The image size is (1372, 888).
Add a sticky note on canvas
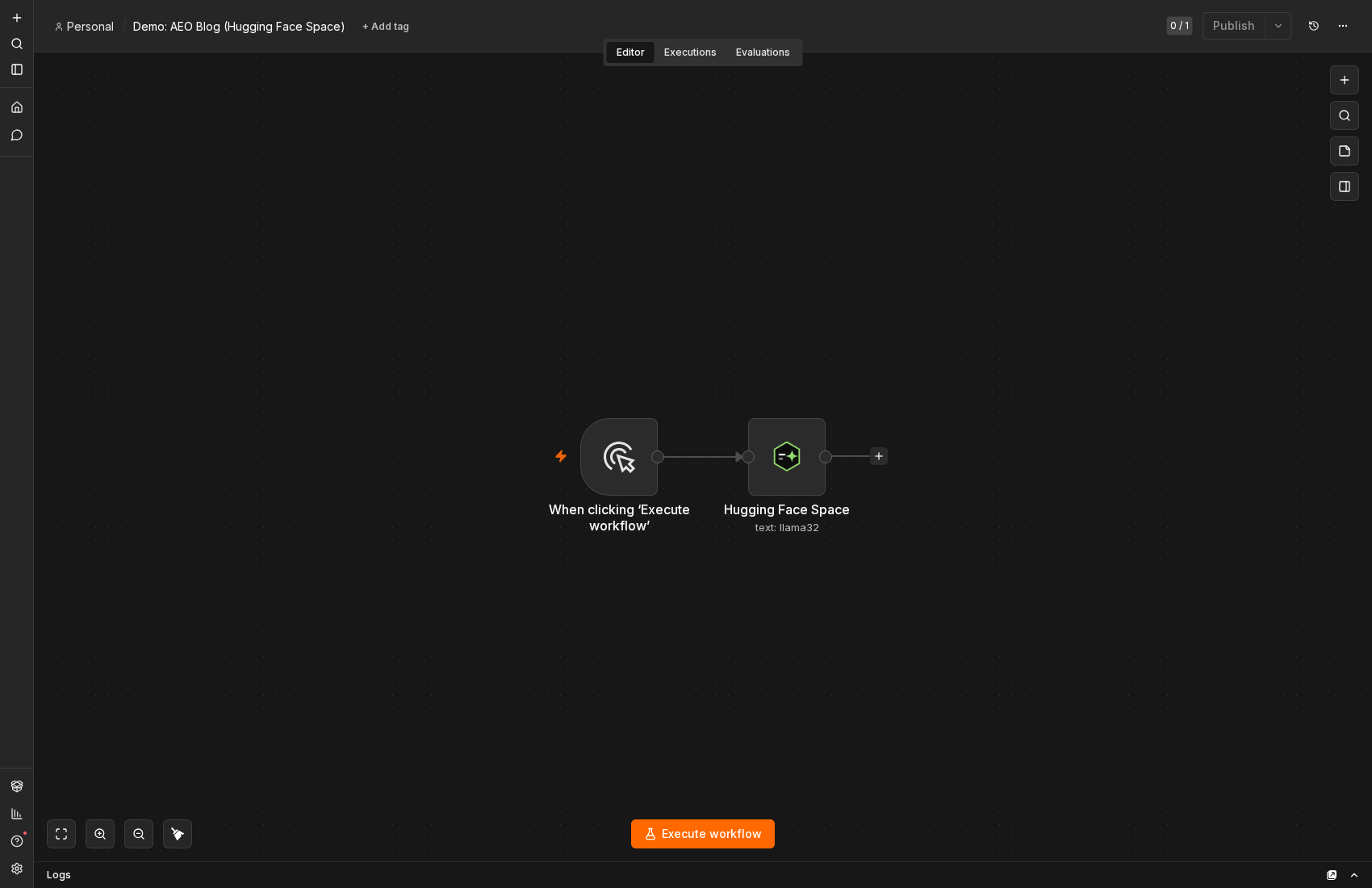point(1345,151)
